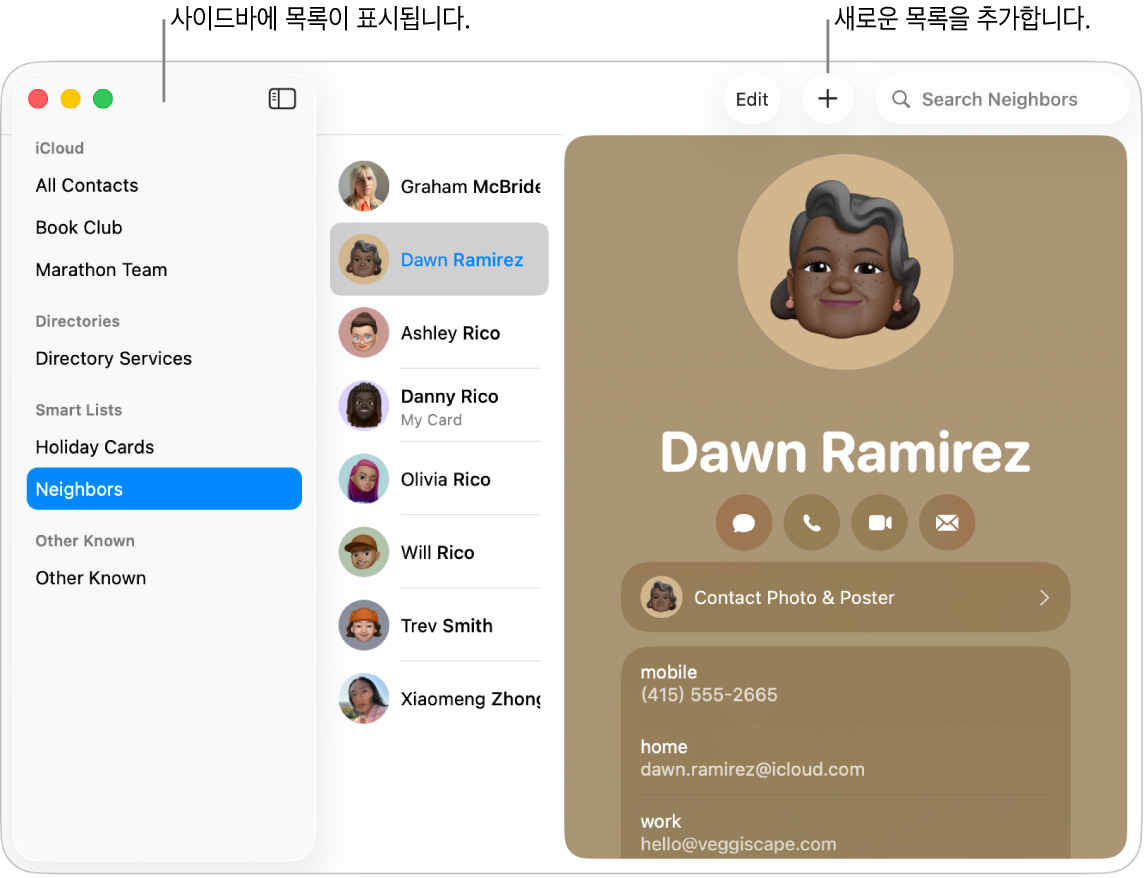Click the Search Neighbors field
This screenshot has width=1144, height=878.
click(x=1002, y=99)
